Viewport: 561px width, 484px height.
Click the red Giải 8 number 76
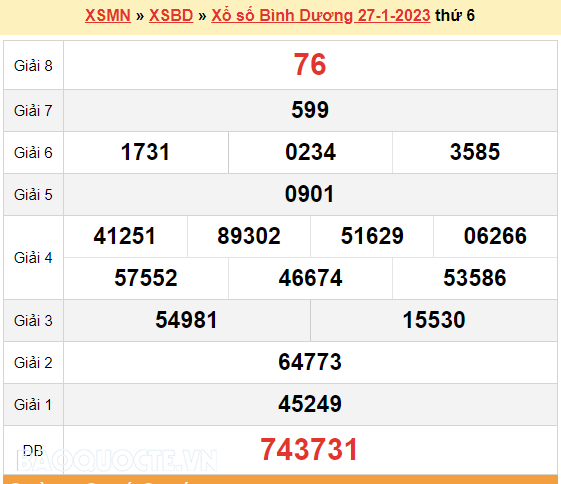tap(310, 65)
